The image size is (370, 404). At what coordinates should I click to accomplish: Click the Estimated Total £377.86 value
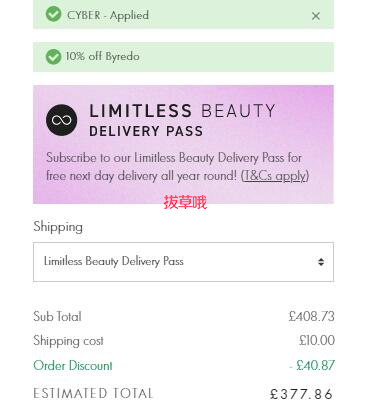301,394
